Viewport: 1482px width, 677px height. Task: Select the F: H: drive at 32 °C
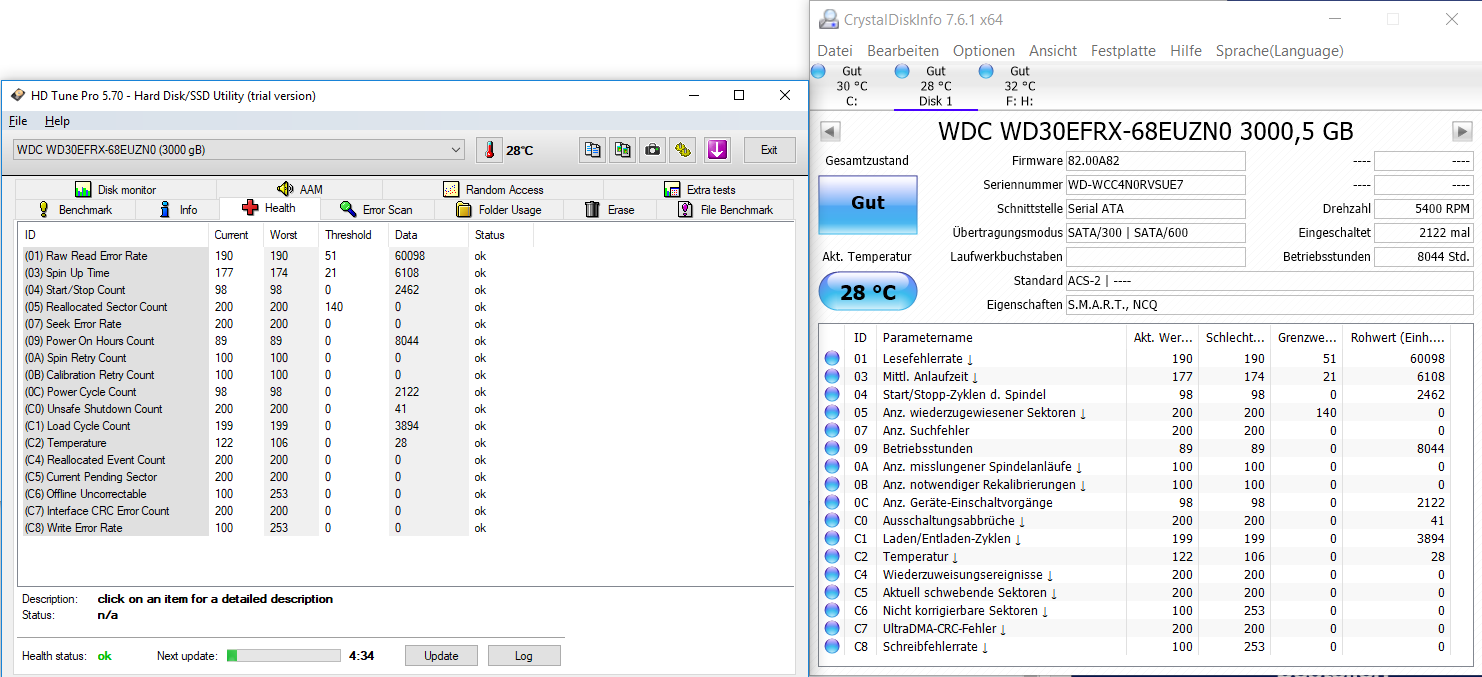coord(1018,86)
